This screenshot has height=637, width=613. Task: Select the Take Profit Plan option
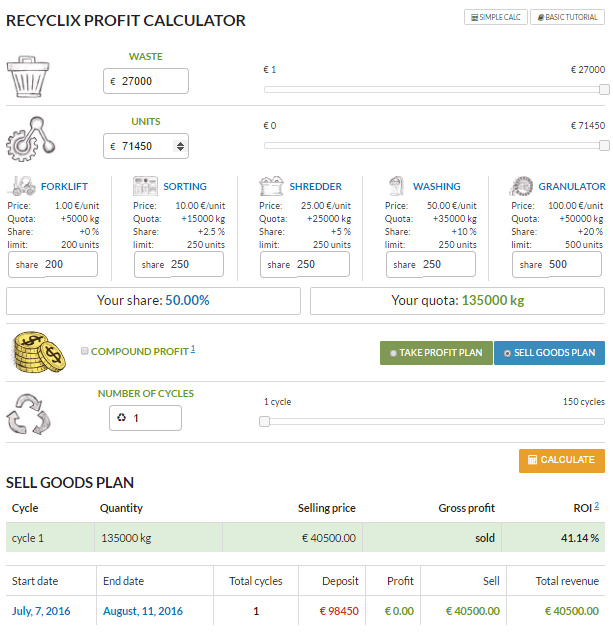coord(436,353)
